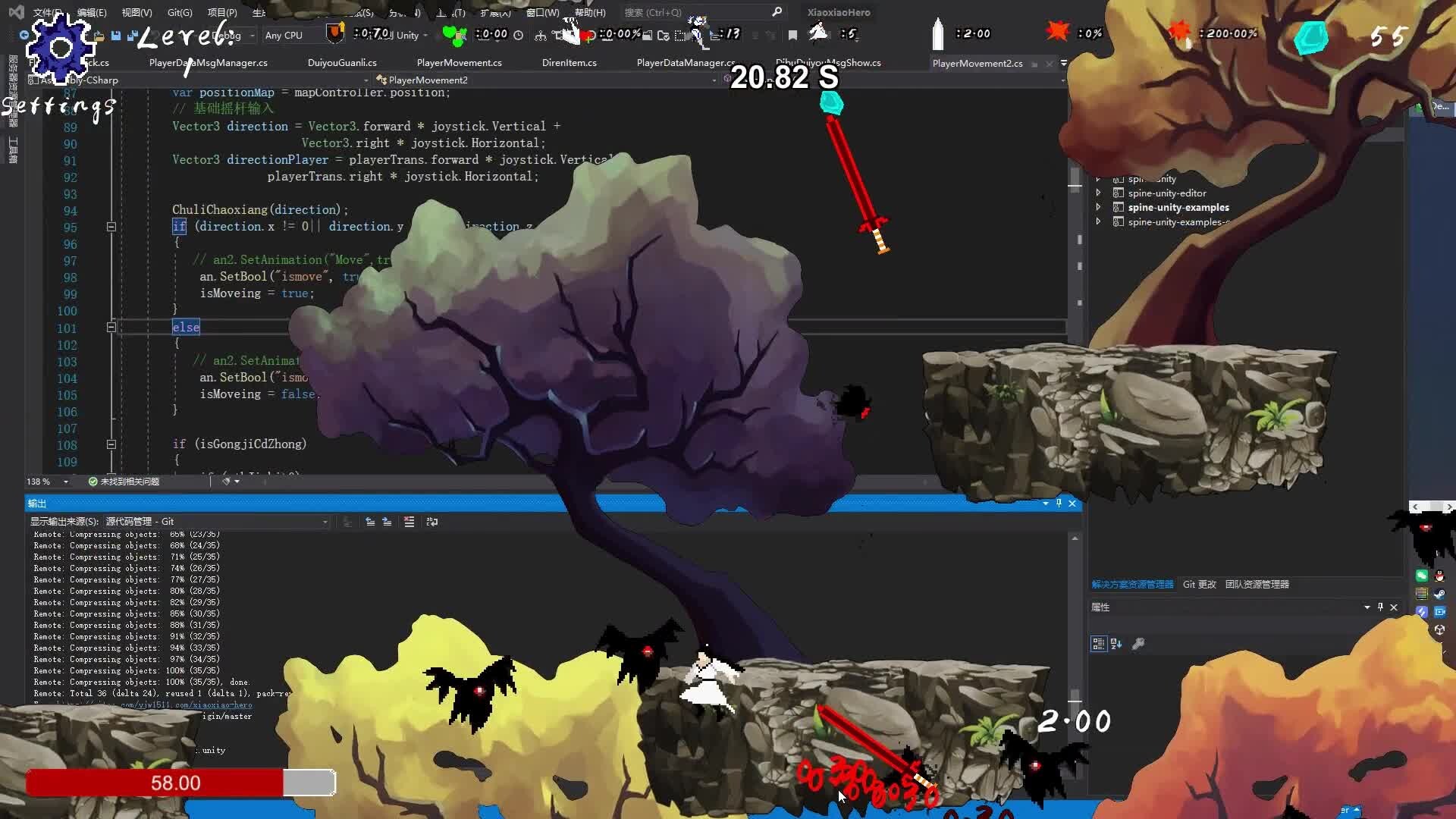
Task: Open Steam from the system tray
Action: click(1440, 594)
